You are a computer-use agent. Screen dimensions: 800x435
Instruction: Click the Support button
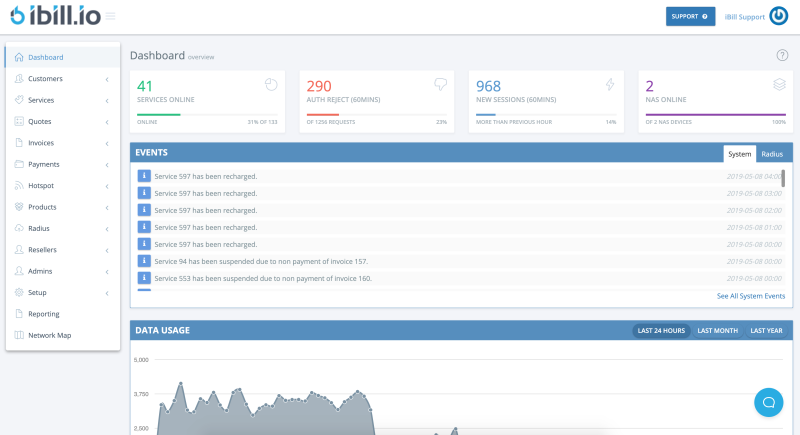click(x=691, y=16)
